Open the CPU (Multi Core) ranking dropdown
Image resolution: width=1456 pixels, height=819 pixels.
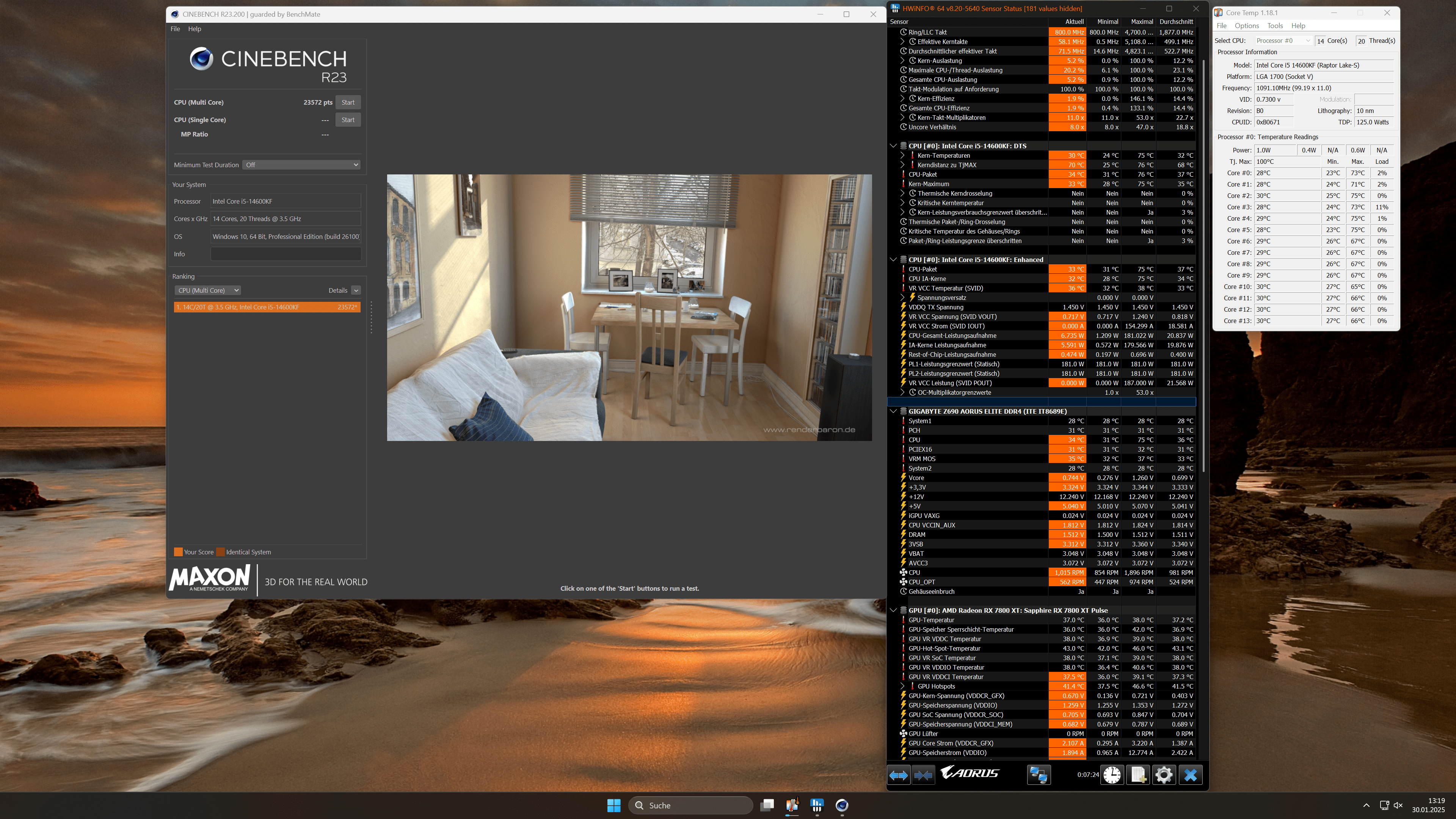pos(207,290)
